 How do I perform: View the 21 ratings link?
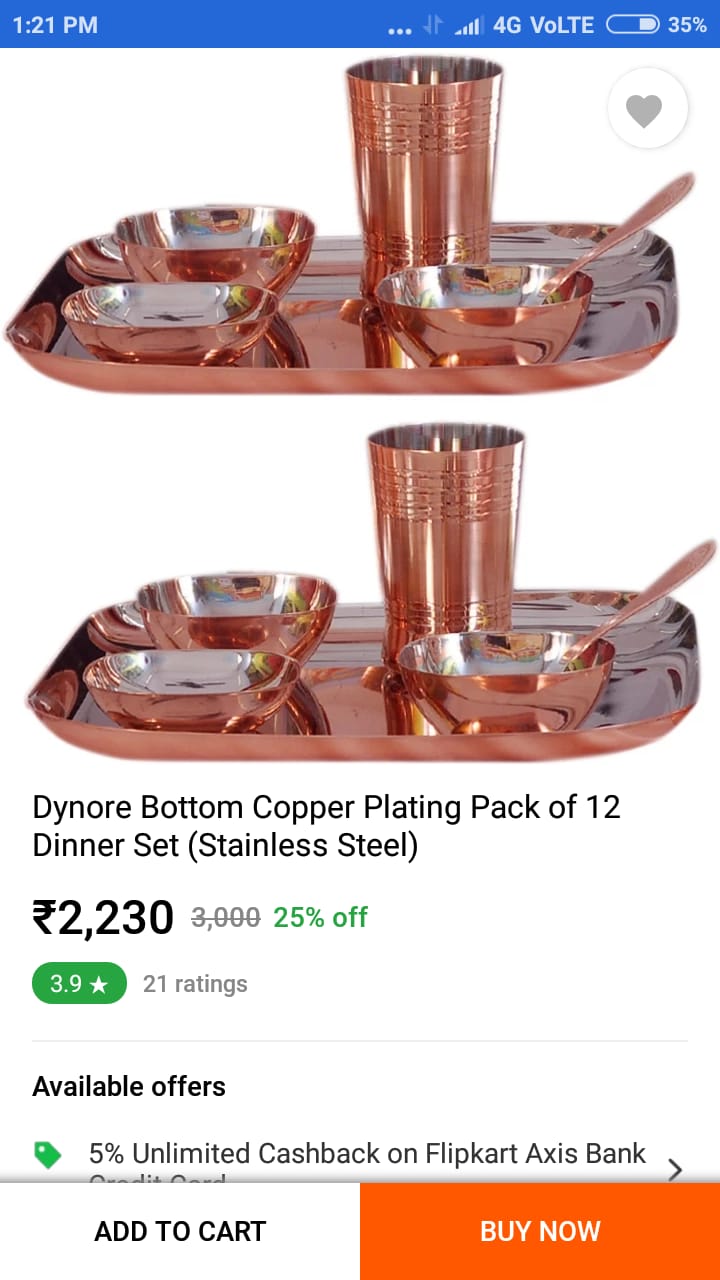(195, 984)
